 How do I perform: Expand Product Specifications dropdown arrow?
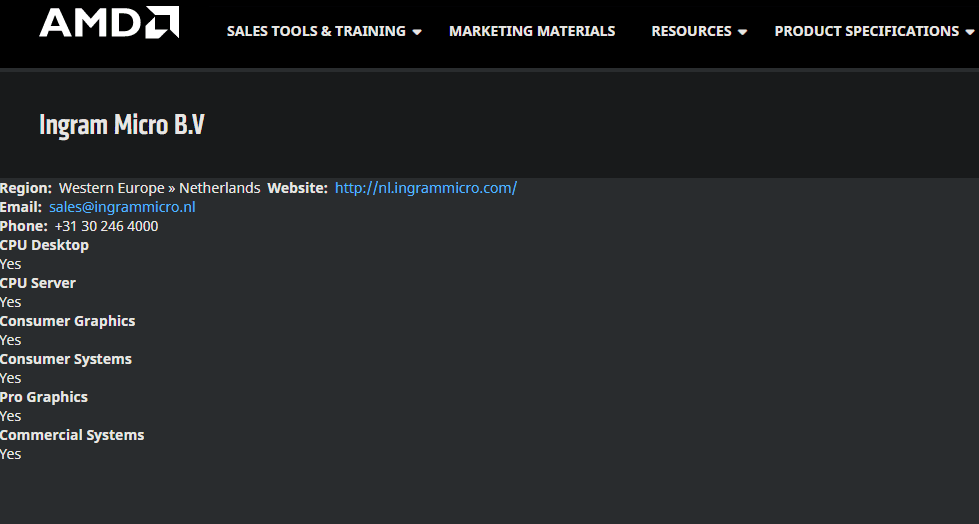[x=970, y=32]
